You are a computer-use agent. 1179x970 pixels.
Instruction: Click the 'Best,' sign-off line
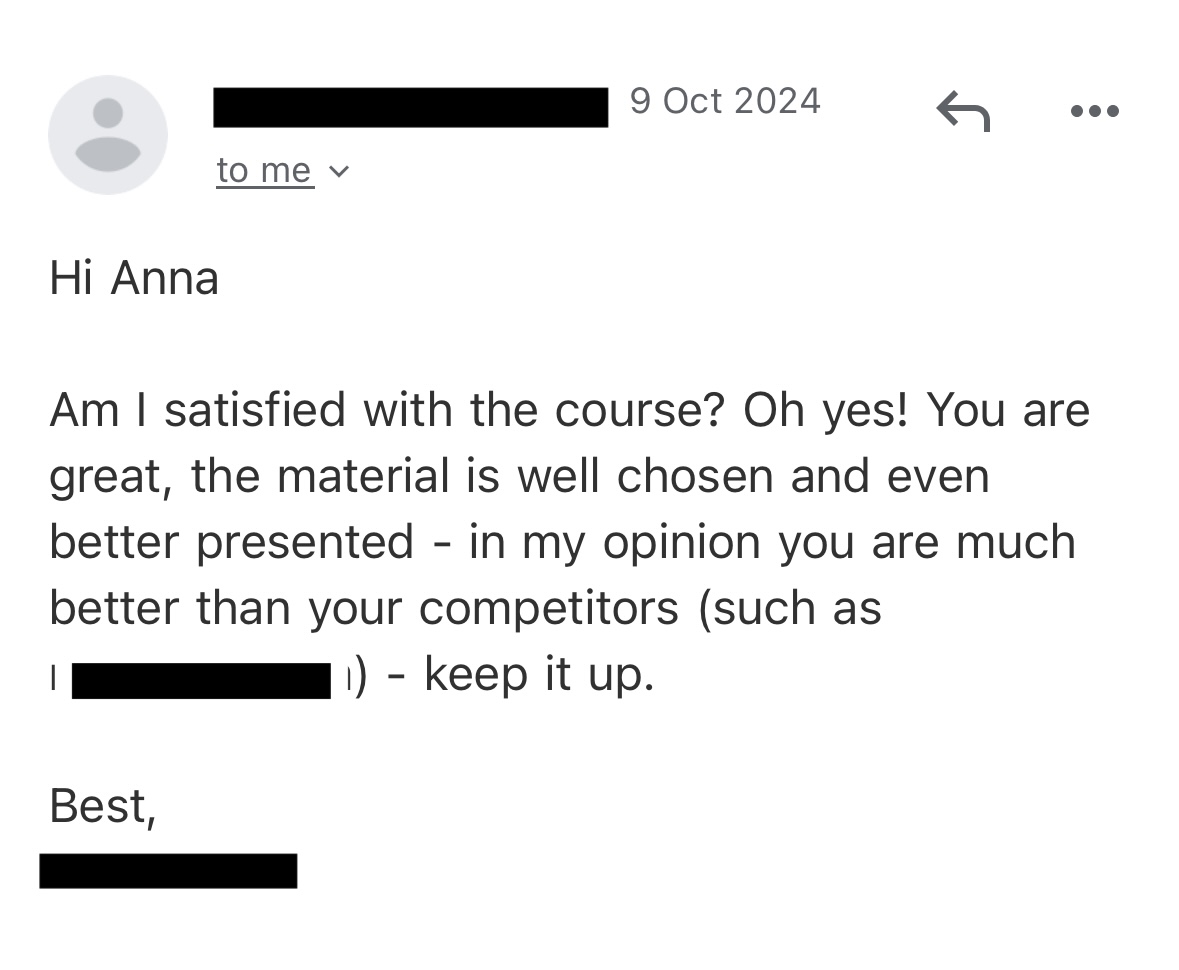(x=103, y=806)
